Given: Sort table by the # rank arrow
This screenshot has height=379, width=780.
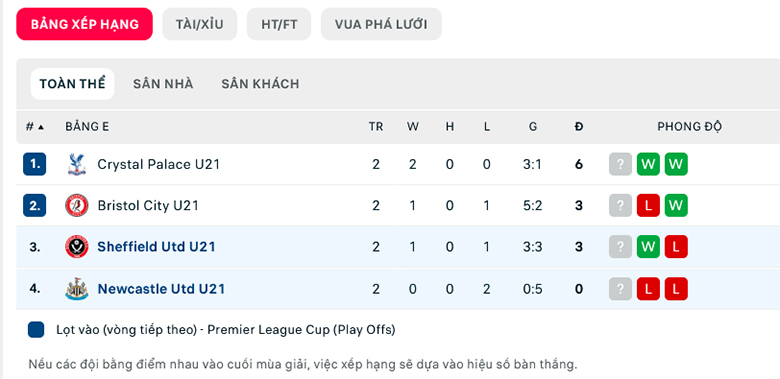Looking at the screenshot, I should (35, 127).
